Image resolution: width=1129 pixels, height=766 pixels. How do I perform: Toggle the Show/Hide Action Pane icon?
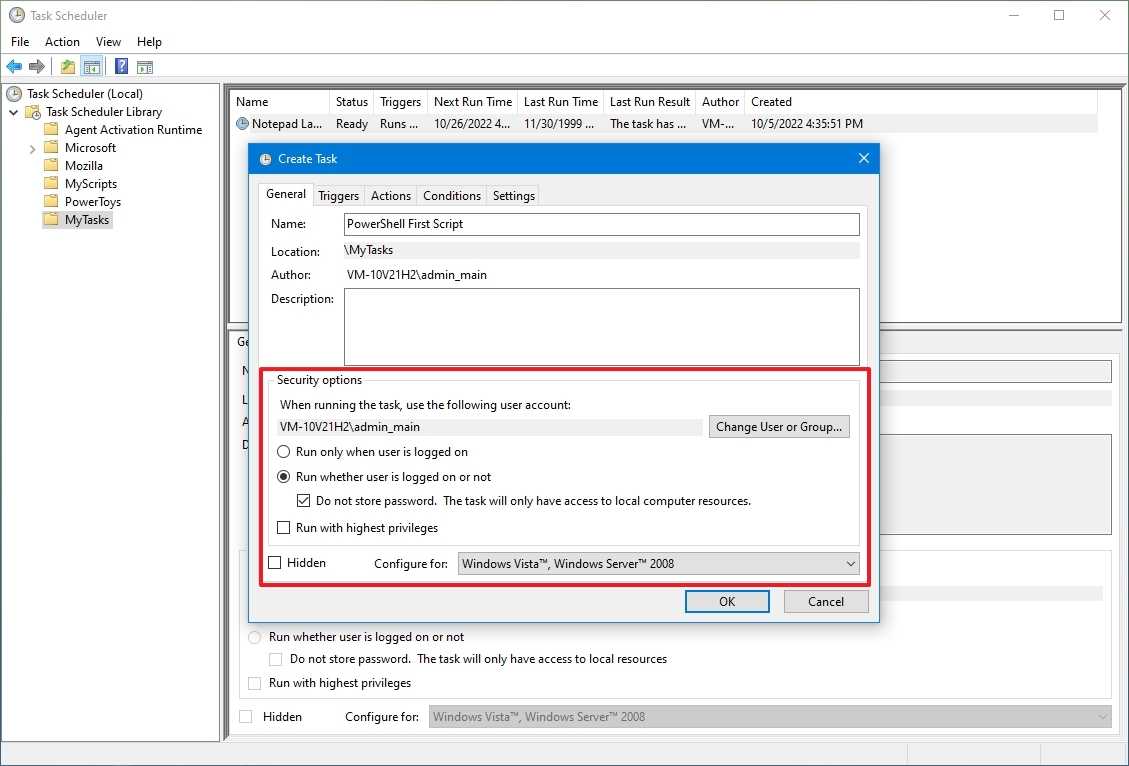(145, 67)
